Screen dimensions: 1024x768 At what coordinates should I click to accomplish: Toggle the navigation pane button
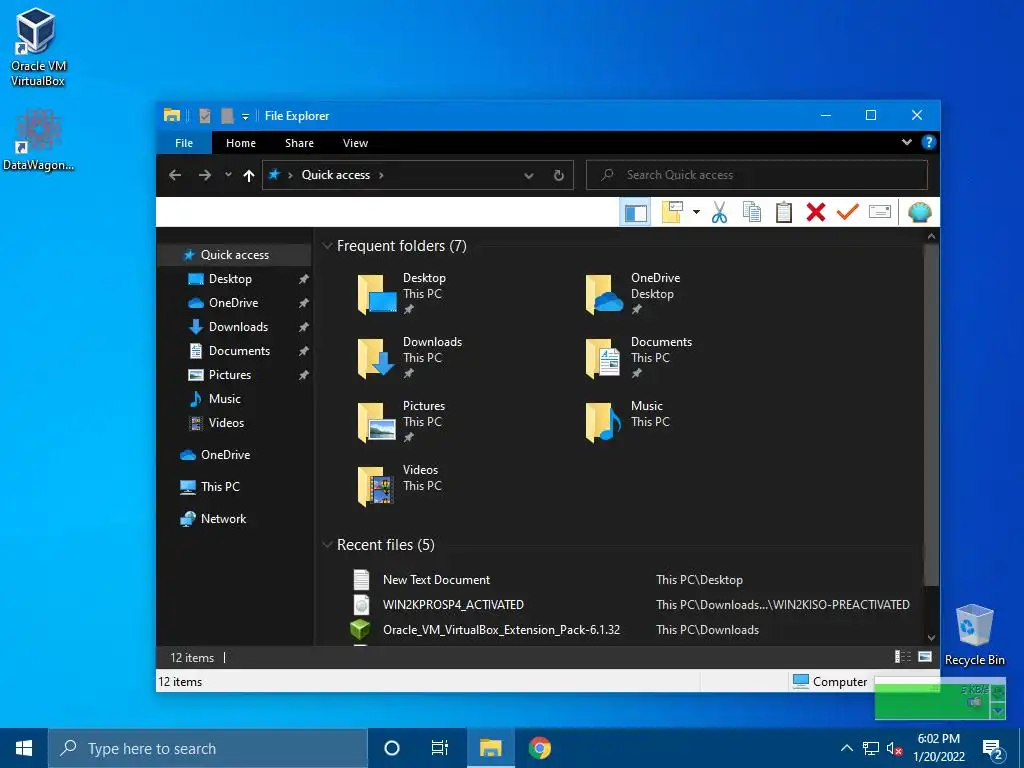(x=635, y=212)
